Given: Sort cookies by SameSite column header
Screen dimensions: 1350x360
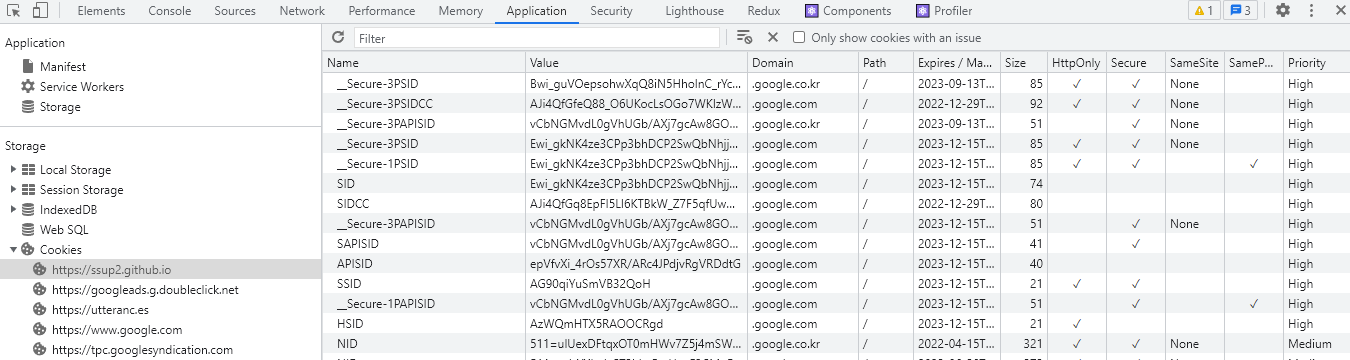Looking at the screenshot, I should click(1195, 62).
